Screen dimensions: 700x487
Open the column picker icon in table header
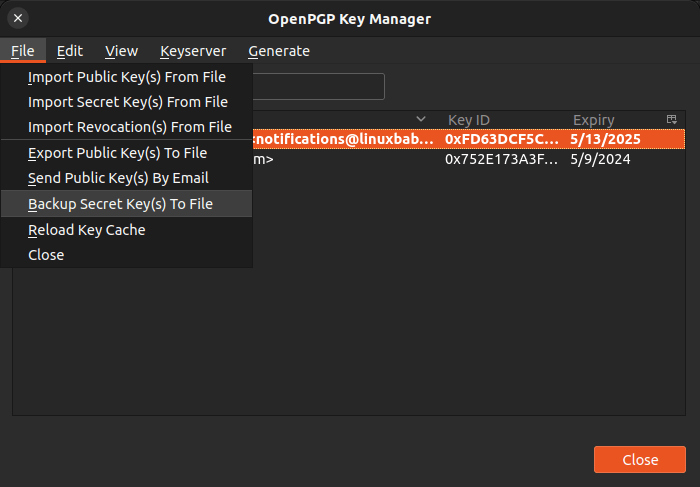coord(671,120)
